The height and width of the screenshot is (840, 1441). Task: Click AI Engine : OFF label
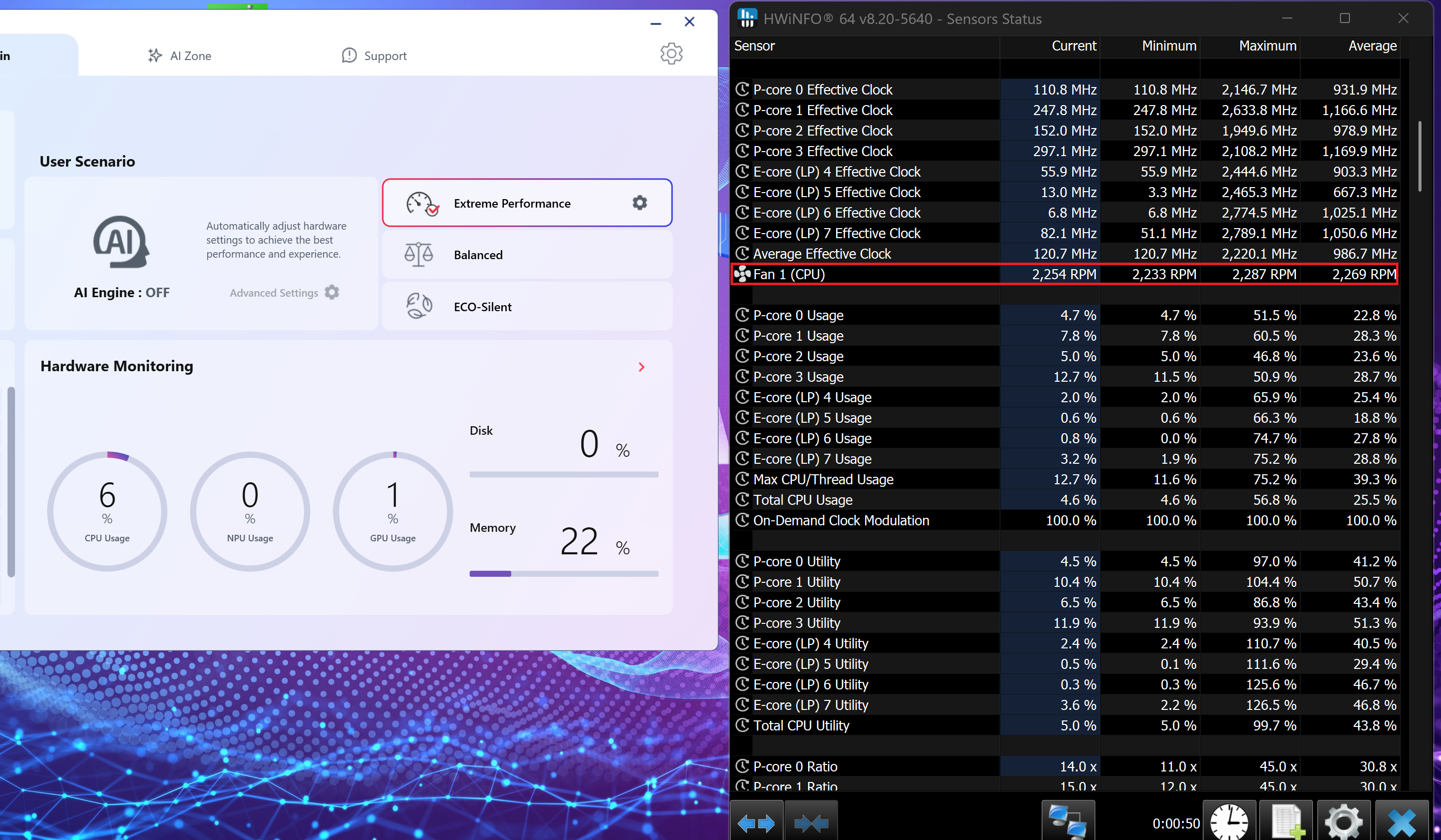[122, 292]
